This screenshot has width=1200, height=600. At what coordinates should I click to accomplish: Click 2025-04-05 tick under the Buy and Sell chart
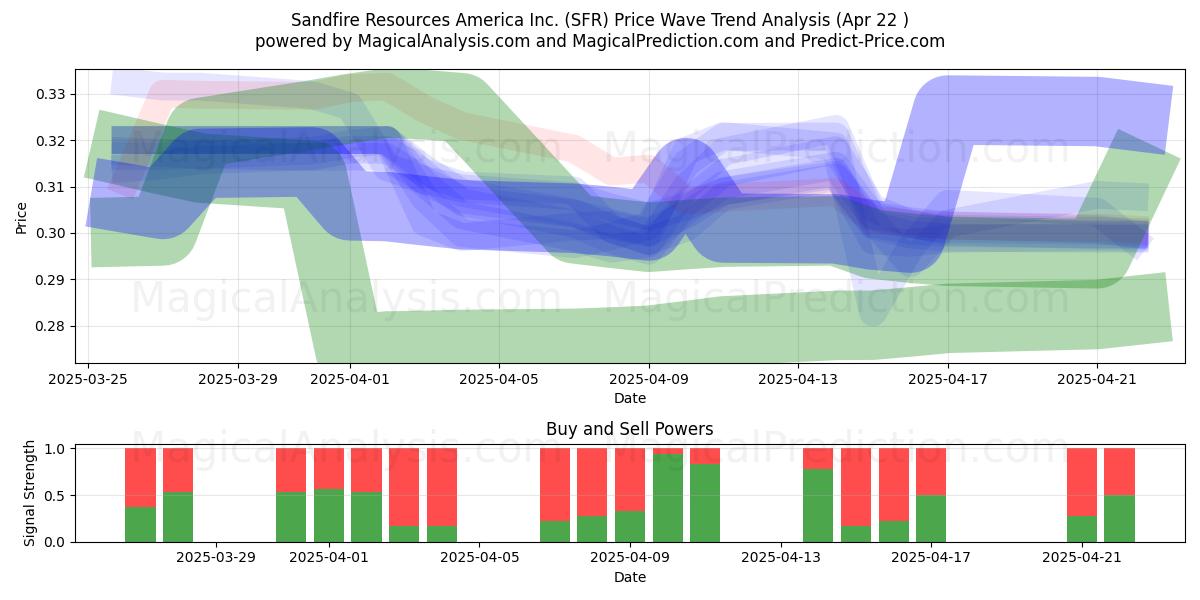(x=480, y=558)
